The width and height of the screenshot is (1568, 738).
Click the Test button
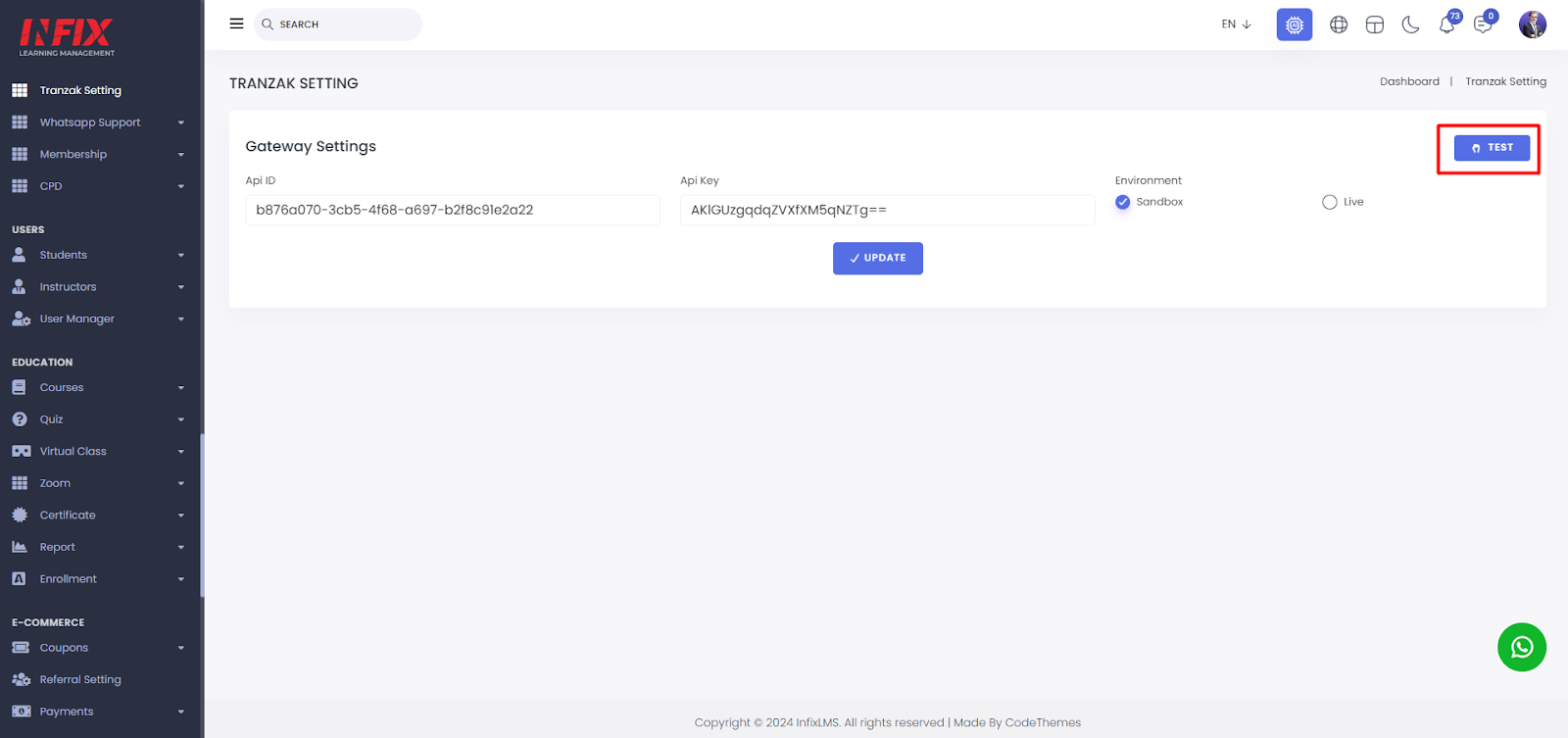[x=1492, y=148]
